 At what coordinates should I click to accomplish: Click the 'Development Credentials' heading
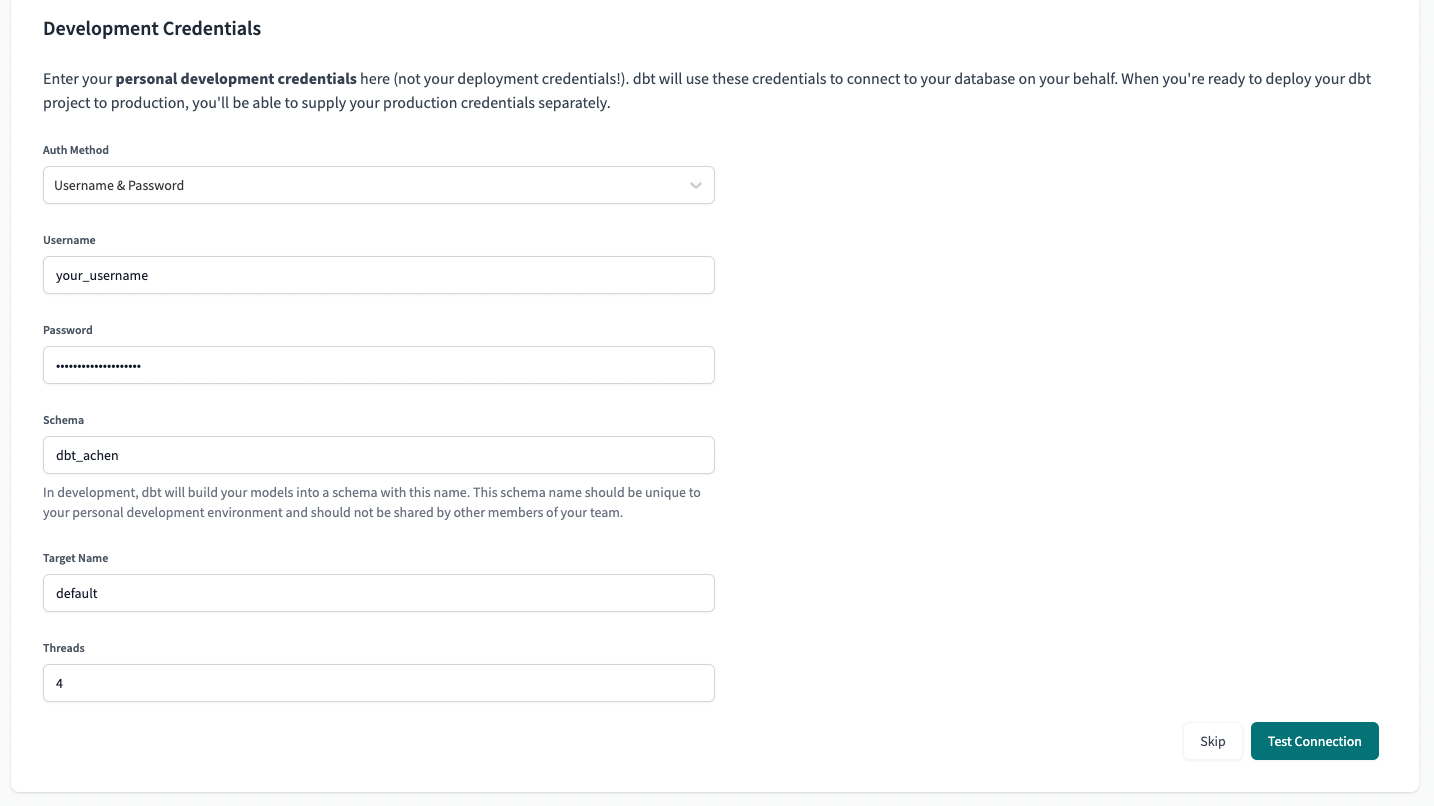tap(151, 28)
